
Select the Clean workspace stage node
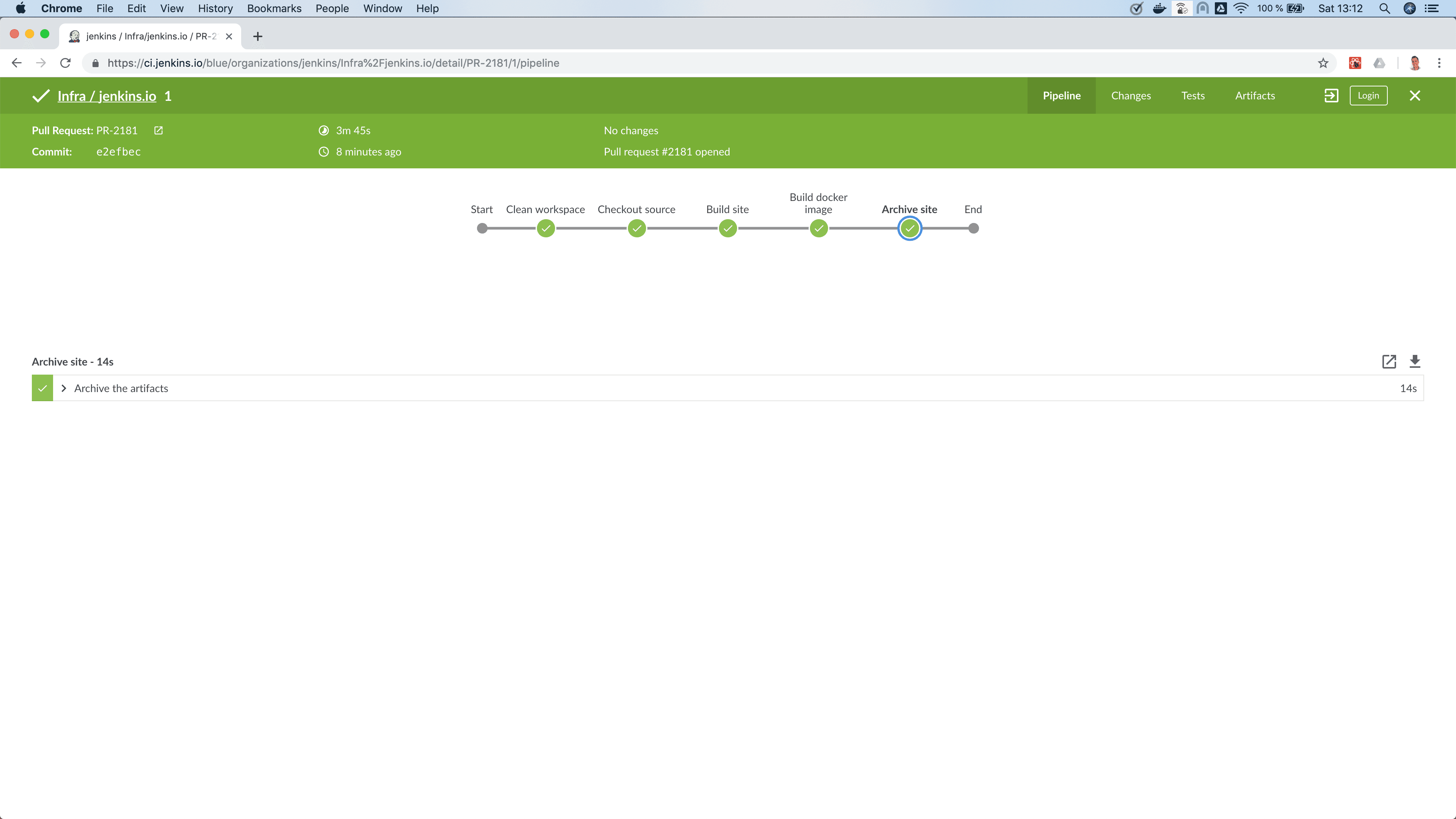(546, 228)
